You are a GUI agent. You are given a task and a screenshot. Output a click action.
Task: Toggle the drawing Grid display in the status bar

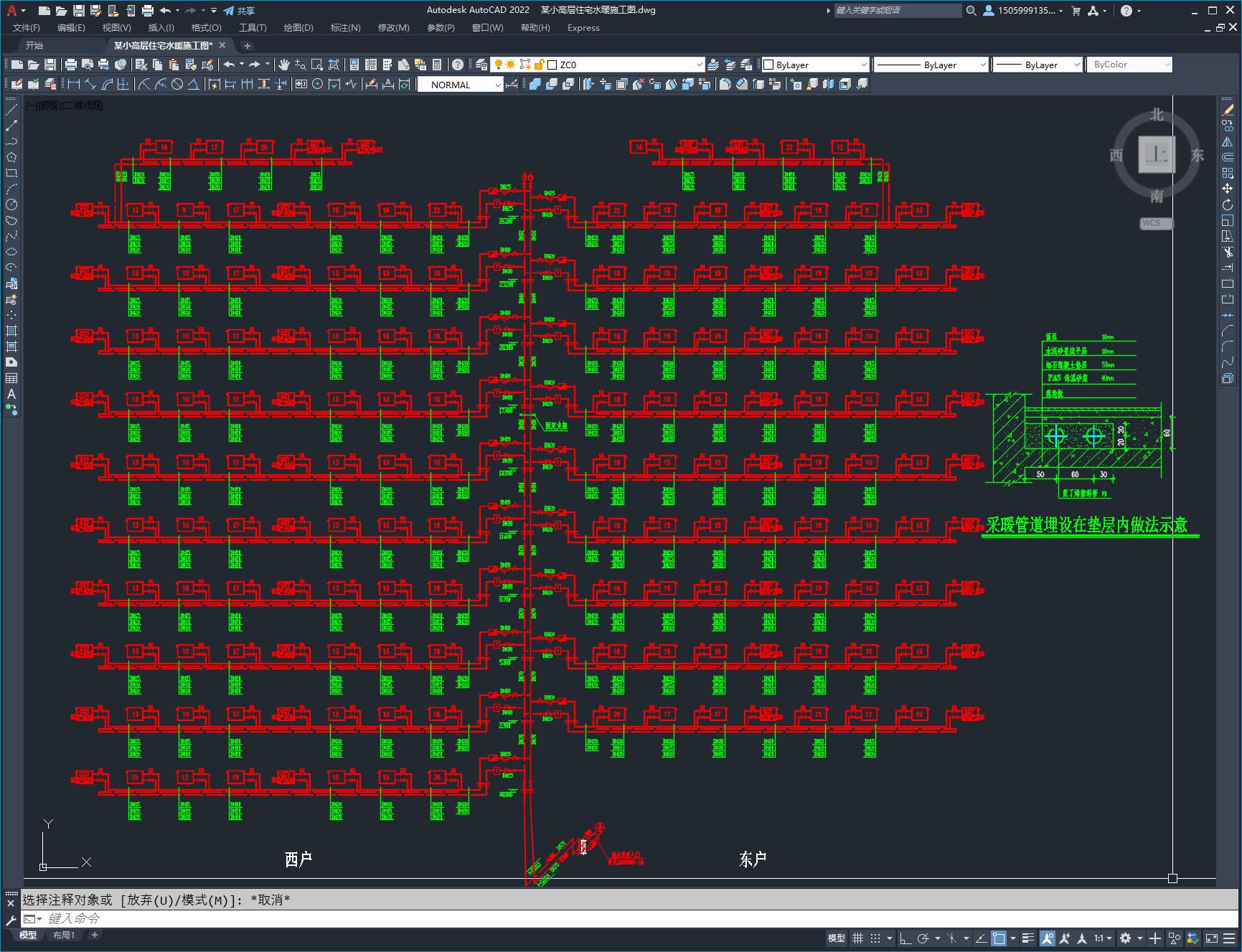coord(857,938)
